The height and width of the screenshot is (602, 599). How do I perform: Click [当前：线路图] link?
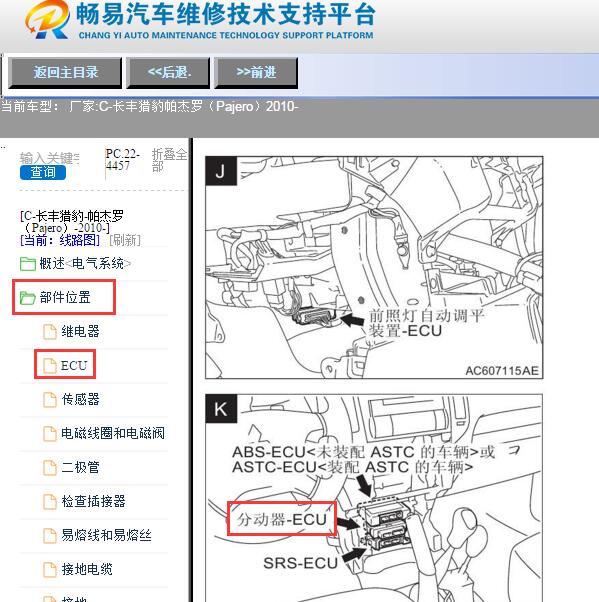[60, 240]
